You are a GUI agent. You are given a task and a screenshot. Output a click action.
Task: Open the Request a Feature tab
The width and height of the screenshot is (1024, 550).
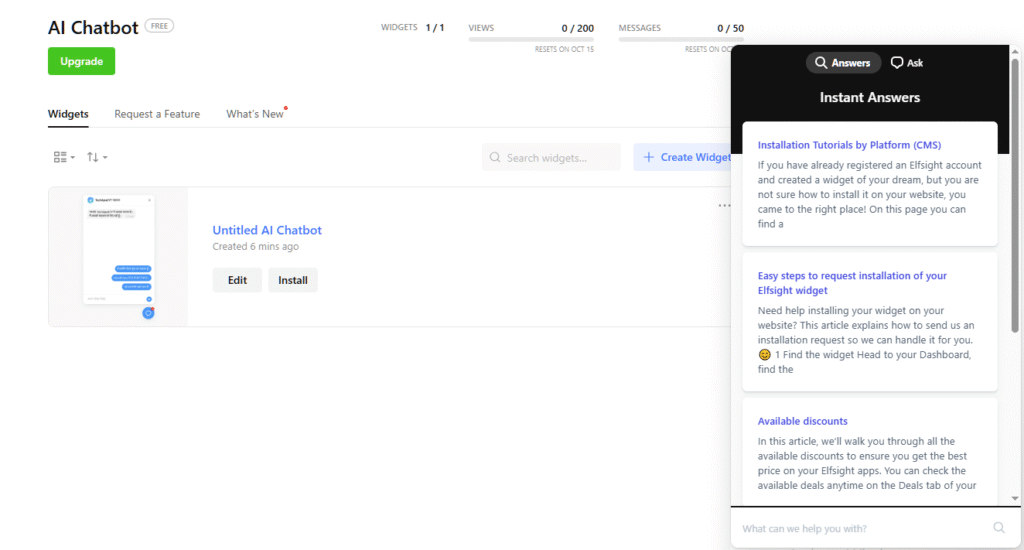(x=157, y=114)
